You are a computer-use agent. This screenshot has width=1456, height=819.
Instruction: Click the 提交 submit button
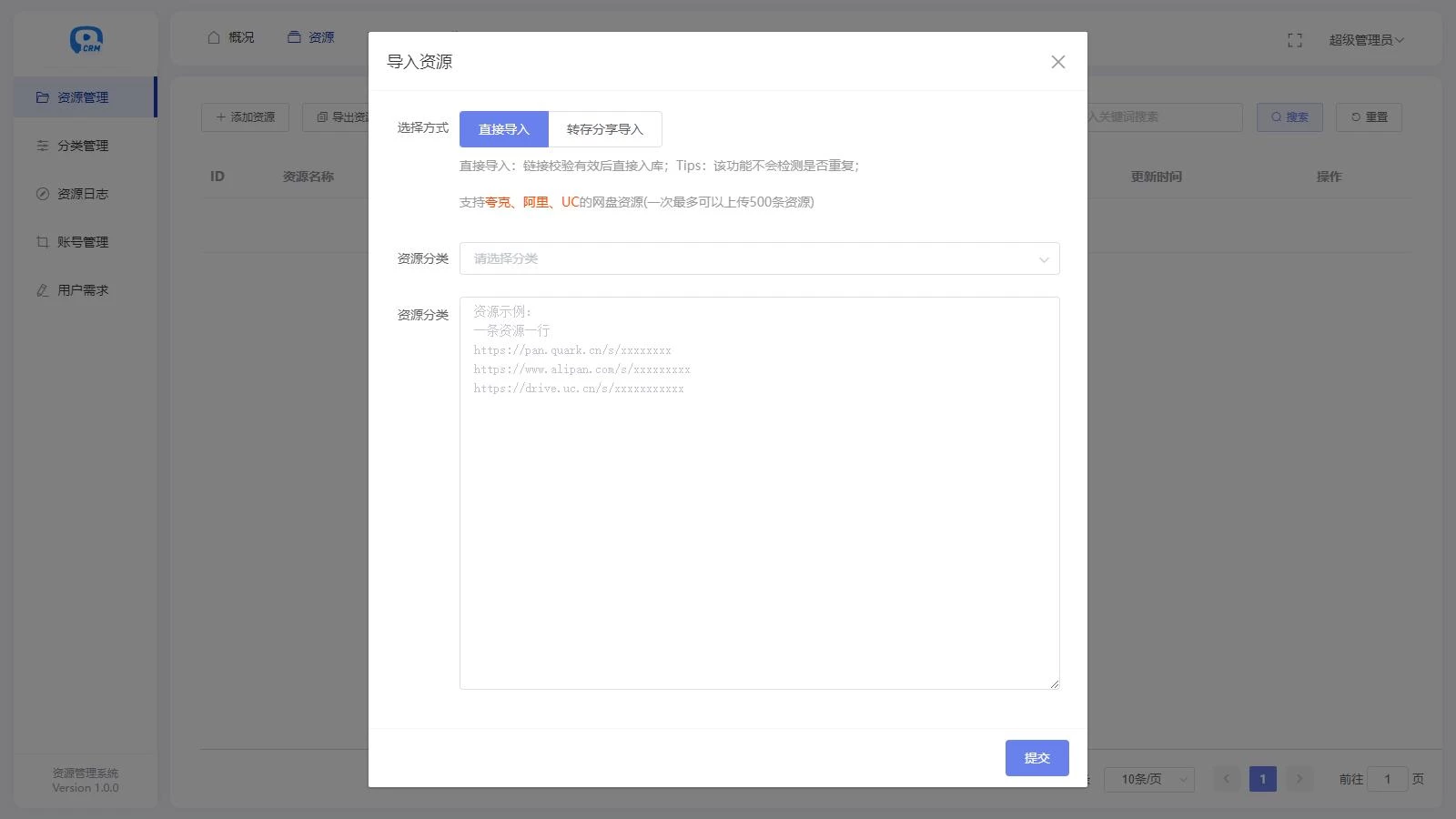(1036, 758)
